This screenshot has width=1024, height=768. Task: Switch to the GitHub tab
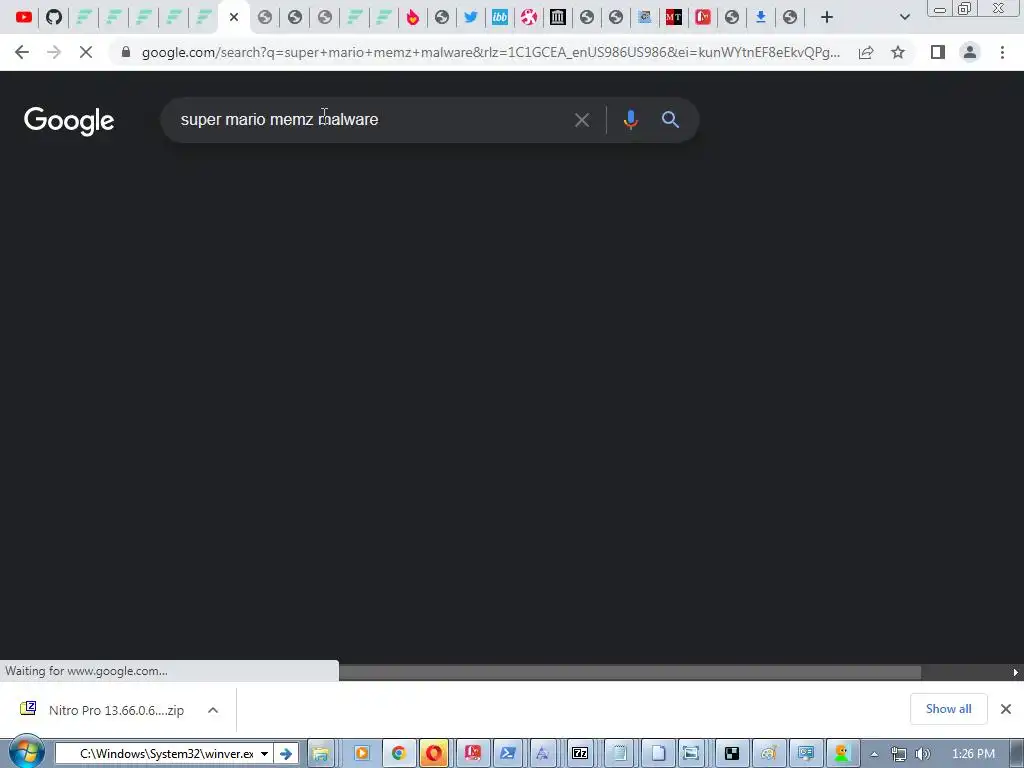54,18
